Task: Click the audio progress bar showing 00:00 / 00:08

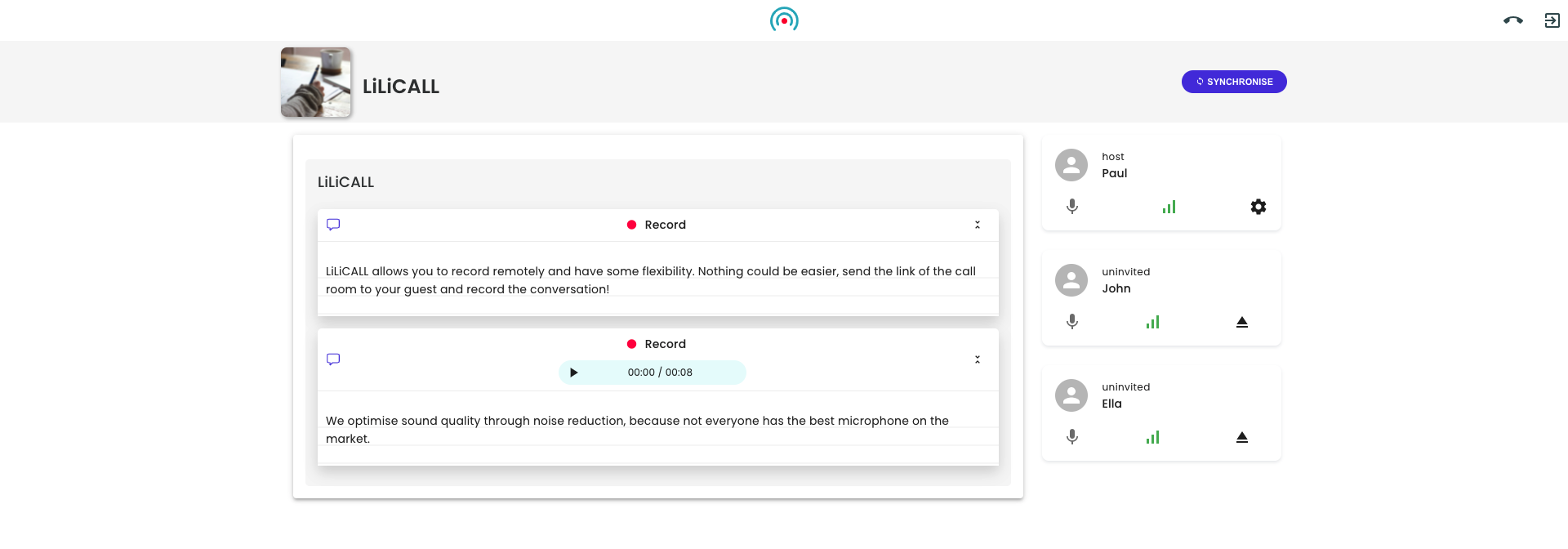Action: tap(660, 373)
